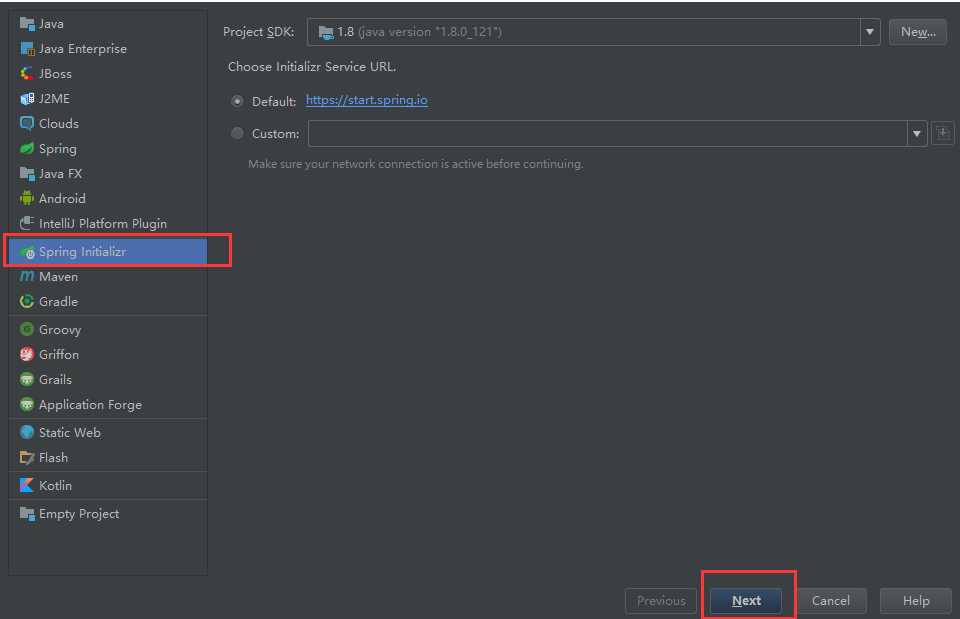Open the Project SDK dropdown arrow
Image resolution: width=960 pixels, height=619 pixels.
click(869, 32)
